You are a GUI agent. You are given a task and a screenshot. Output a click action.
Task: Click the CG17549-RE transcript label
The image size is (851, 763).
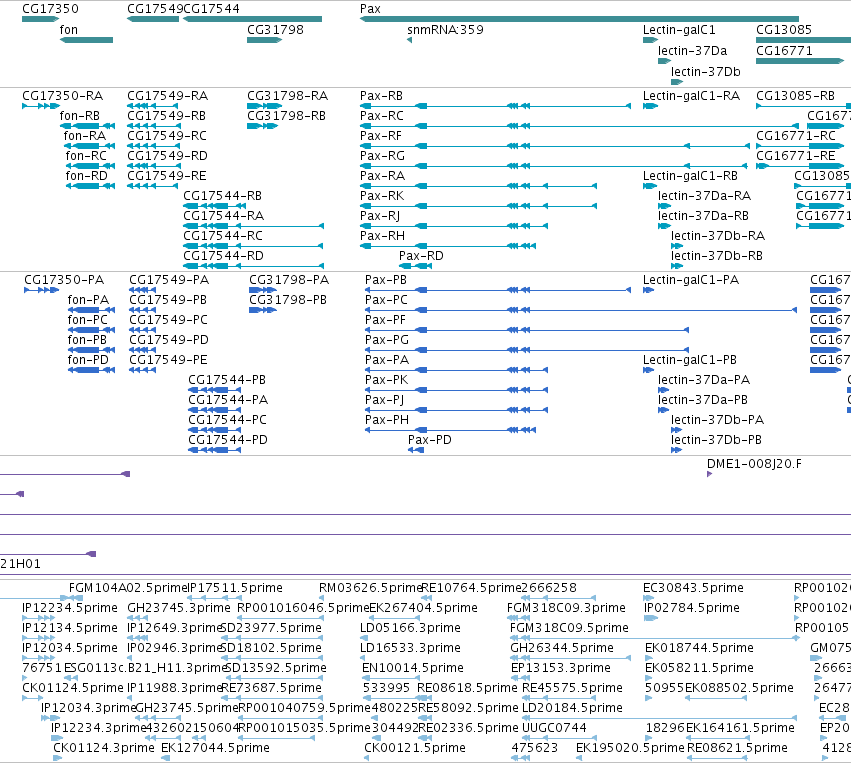click(167, 176)
